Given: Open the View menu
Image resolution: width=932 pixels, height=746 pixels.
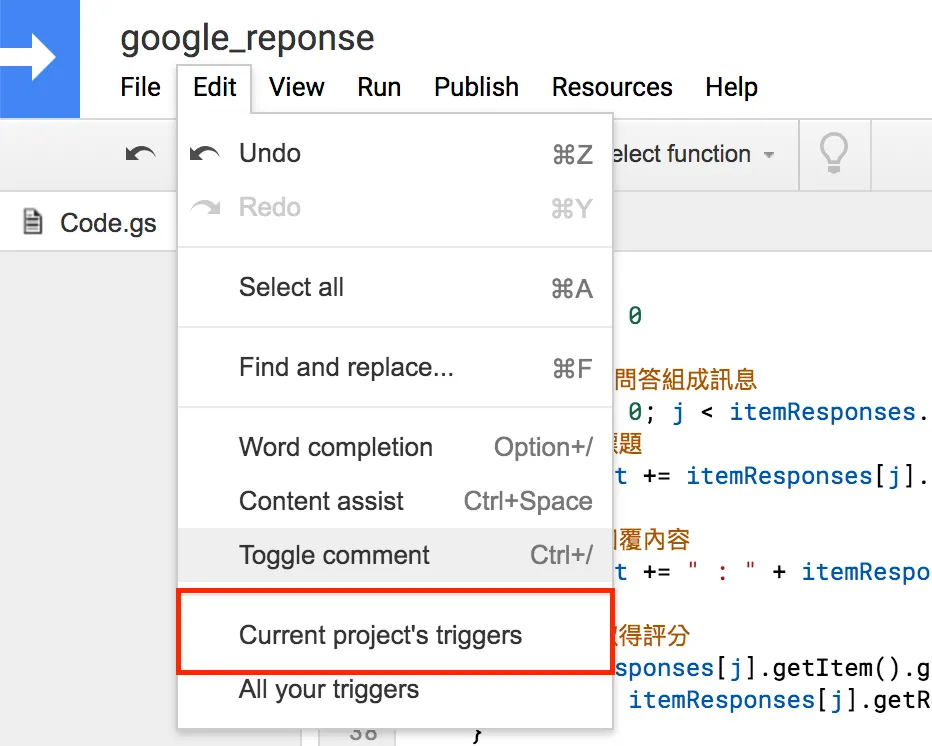Looking at the screenshot, I should [x=296, y=87].
